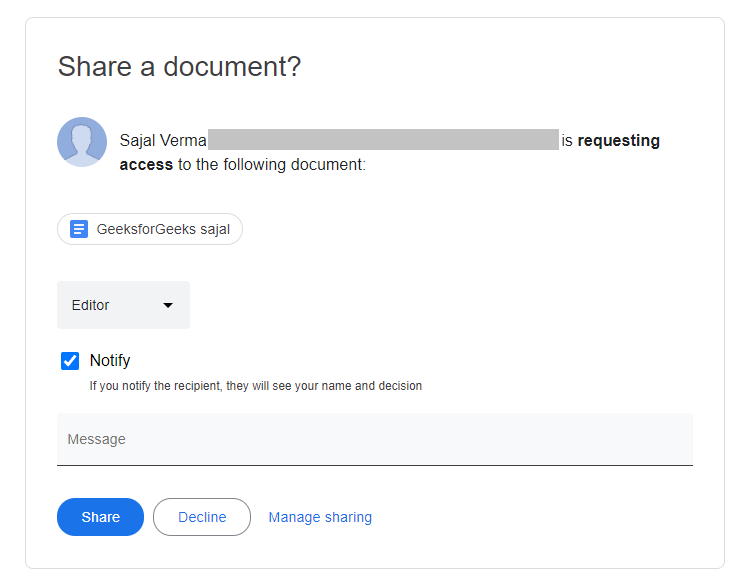This screenshot has width=750, height=581.
Task: Focus the Message input field
Action: pos(374,439)
